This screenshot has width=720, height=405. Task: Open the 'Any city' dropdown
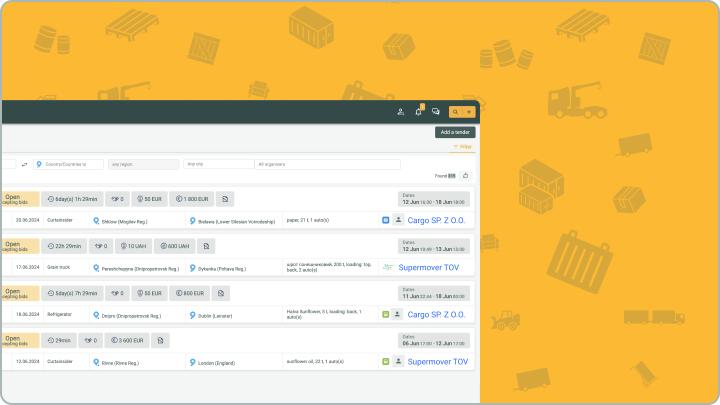[217, 164]
